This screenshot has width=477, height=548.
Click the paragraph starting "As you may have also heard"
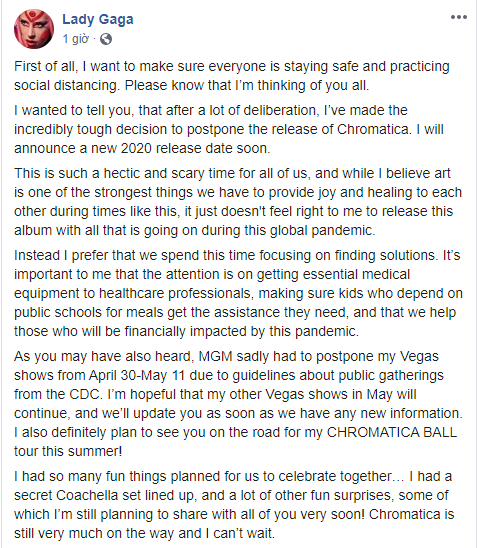click(x=238, y=404)
